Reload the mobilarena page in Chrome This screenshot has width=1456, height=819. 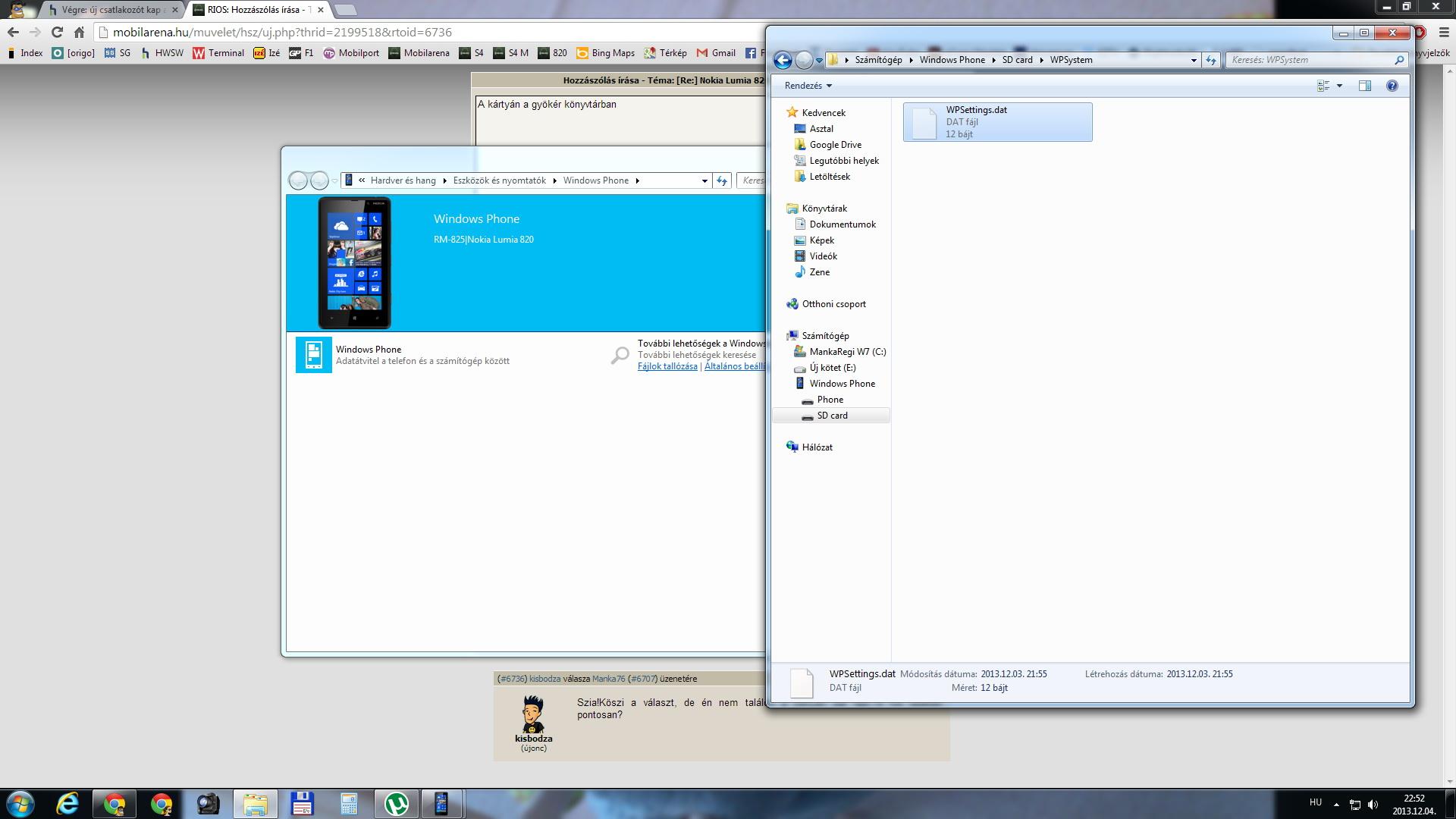tap(57, 32)
